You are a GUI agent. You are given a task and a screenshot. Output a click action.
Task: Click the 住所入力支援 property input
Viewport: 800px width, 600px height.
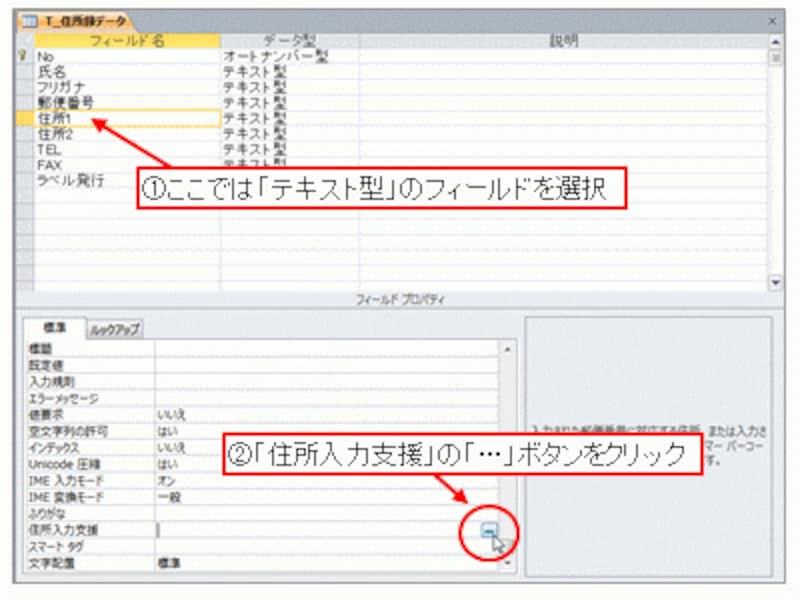point(317,530)
